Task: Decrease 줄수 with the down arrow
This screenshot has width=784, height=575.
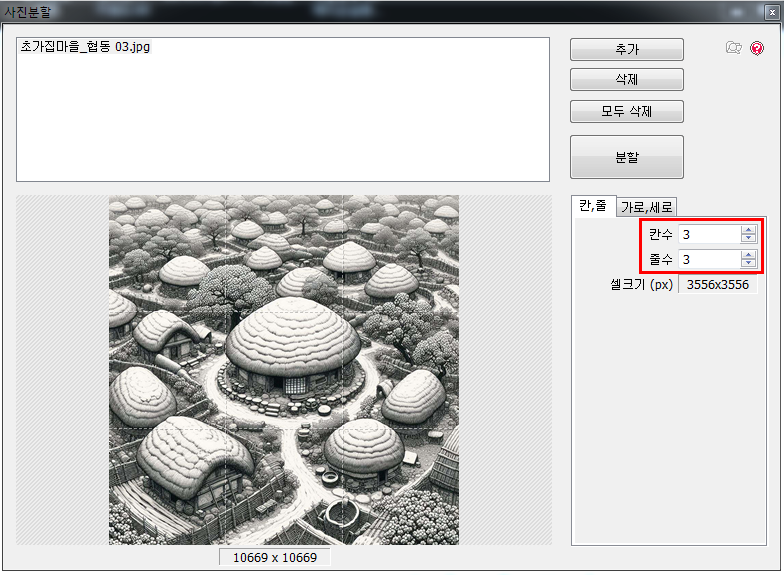Action: (x=748, y=263)
